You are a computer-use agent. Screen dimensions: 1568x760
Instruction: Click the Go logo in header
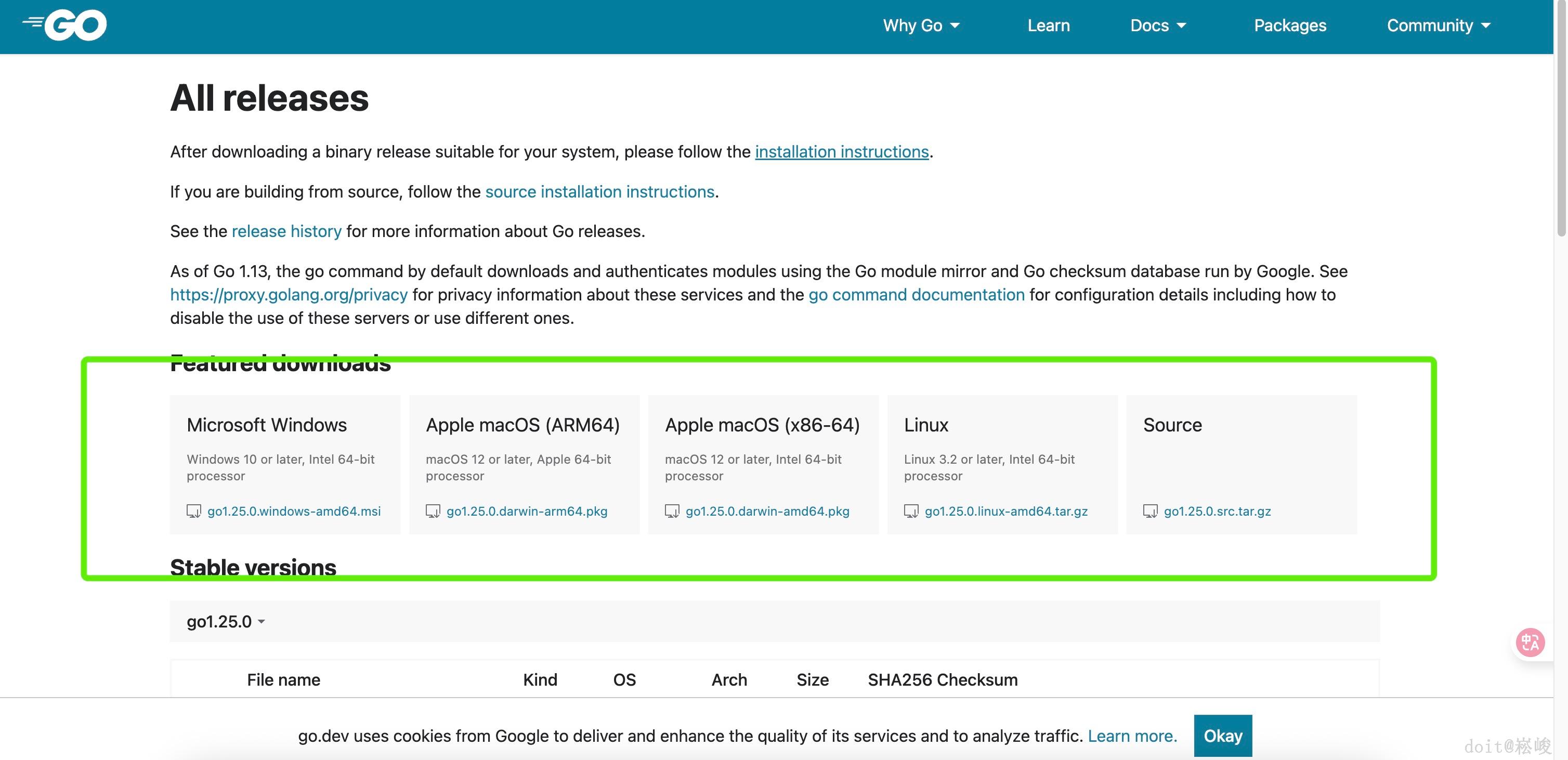point(65,25)
